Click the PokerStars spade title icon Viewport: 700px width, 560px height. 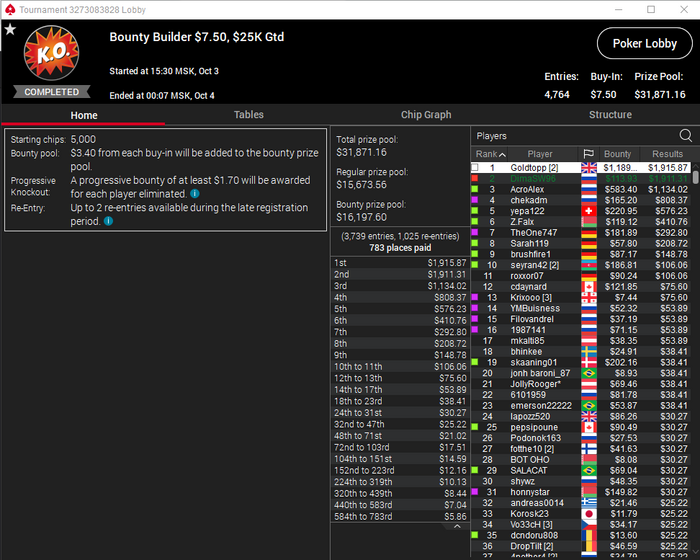(9, 9)
